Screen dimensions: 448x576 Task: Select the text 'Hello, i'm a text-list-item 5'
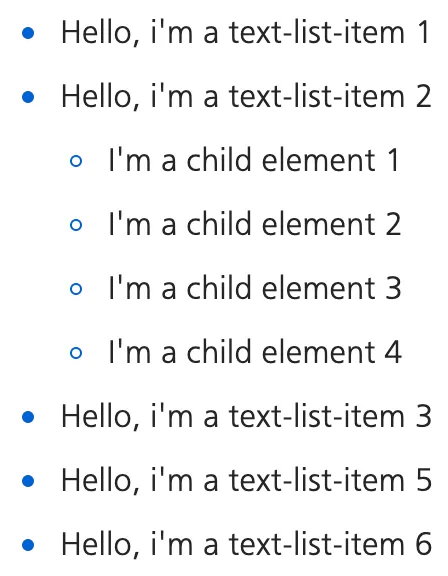click(246, 480)
